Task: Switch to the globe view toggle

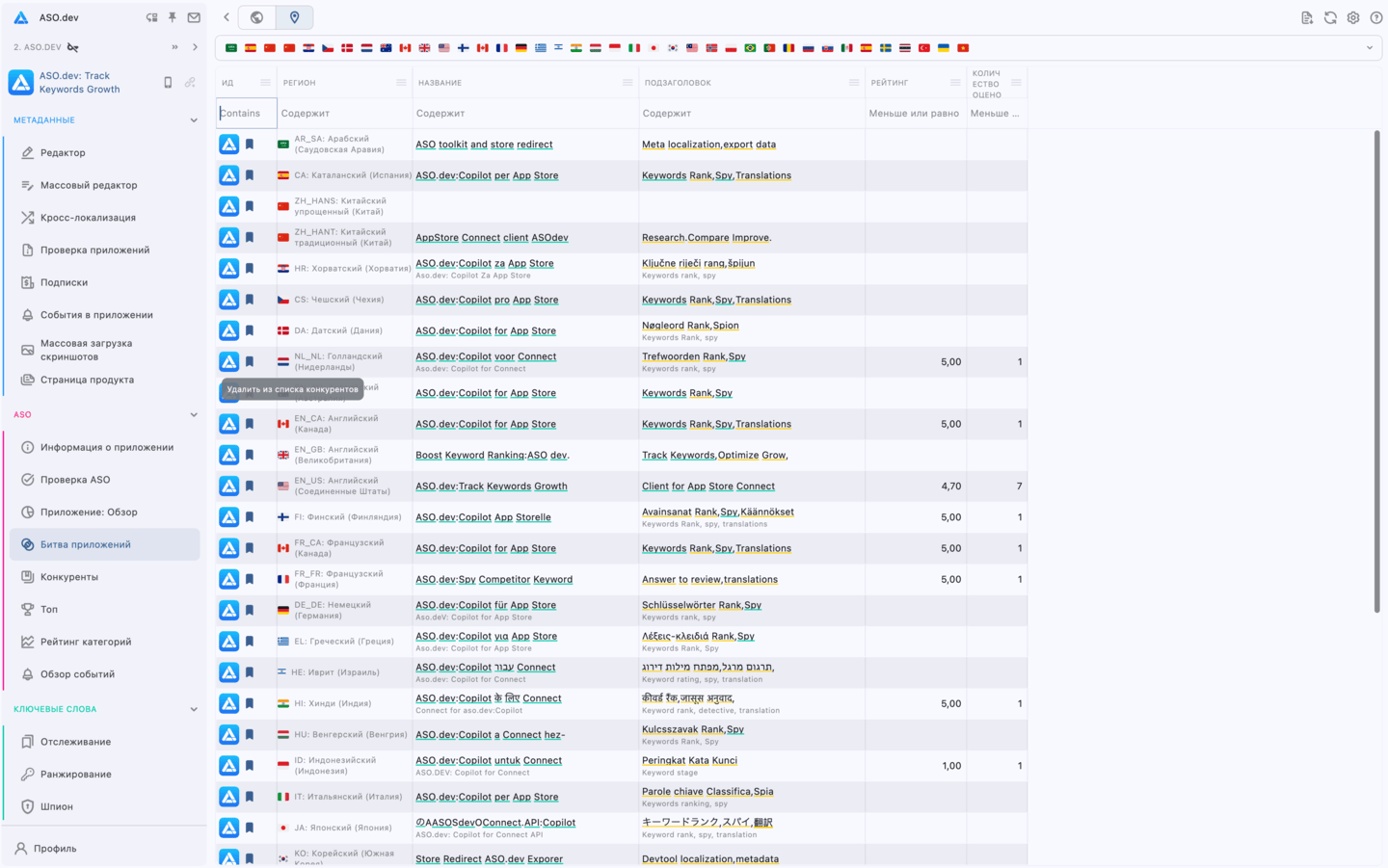Action: [x=257, y=17]
